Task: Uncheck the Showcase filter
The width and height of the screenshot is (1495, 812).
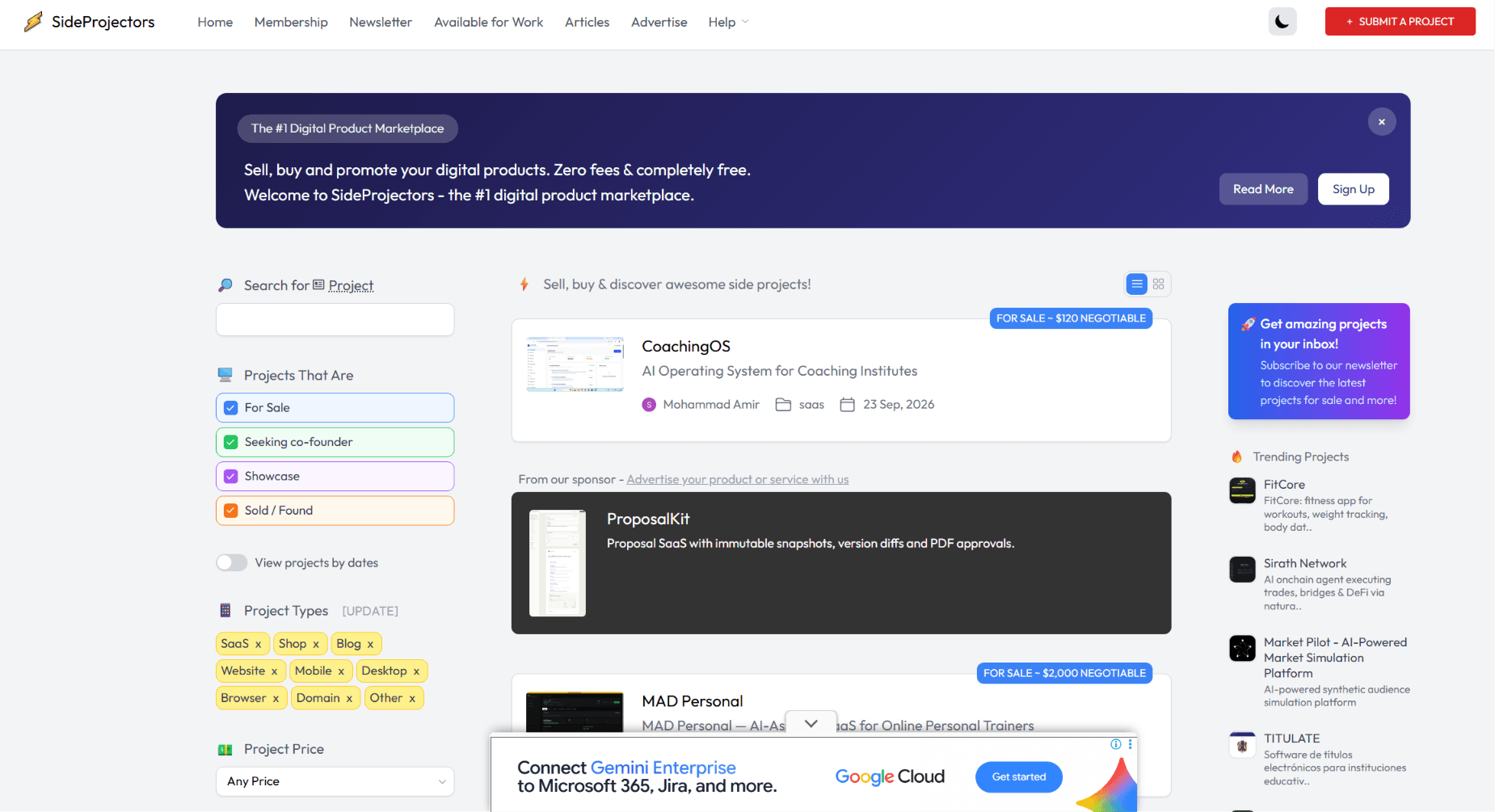Action: click(x=230, y=477)
